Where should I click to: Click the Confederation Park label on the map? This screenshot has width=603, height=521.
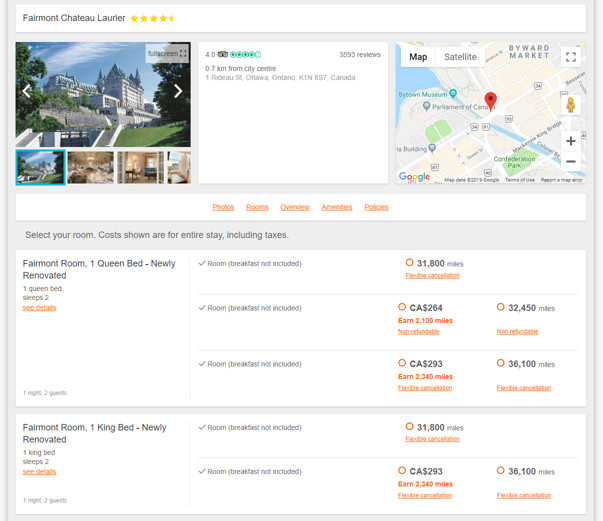tap(514, 162)
